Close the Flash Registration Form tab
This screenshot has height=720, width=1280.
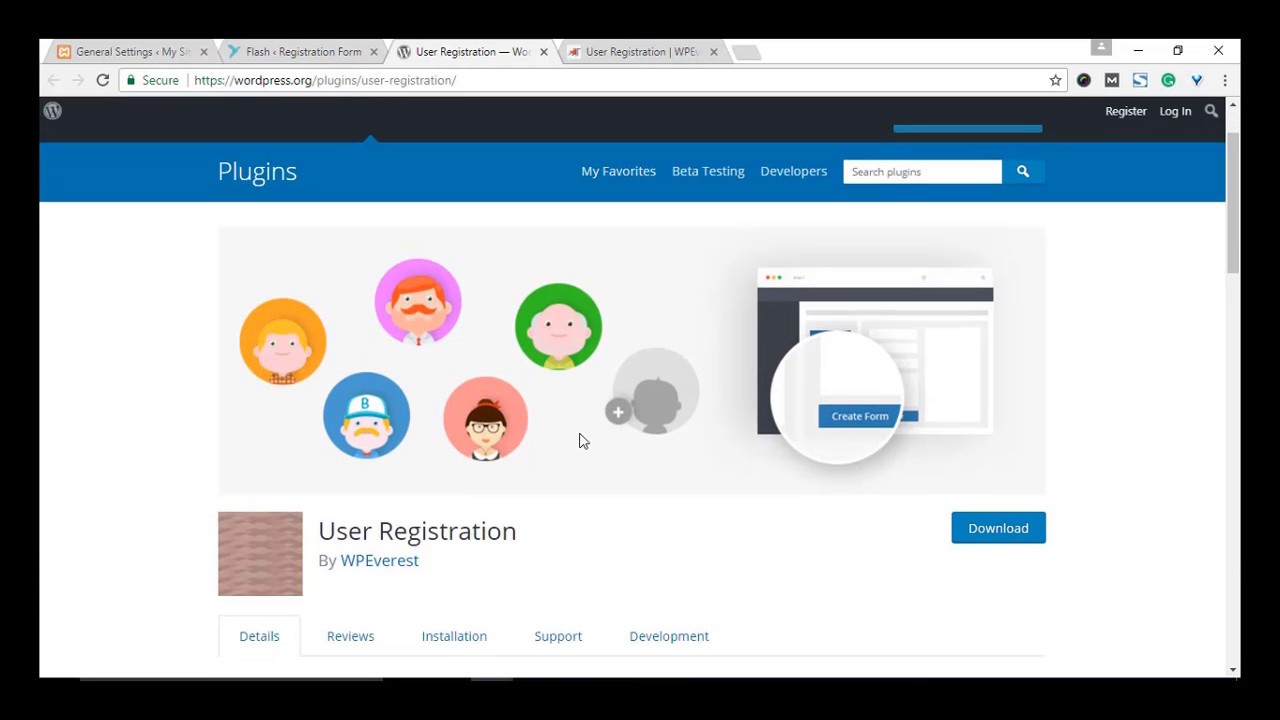pos(374,52)
